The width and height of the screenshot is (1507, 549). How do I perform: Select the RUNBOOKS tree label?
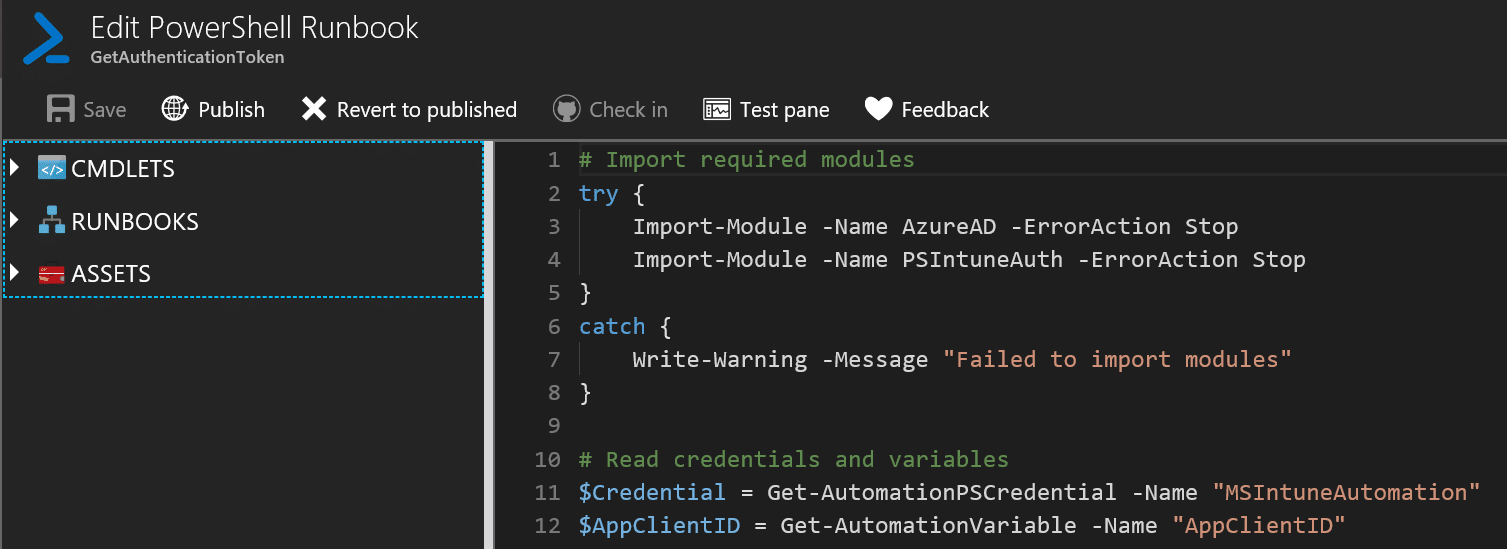[135, 222]
